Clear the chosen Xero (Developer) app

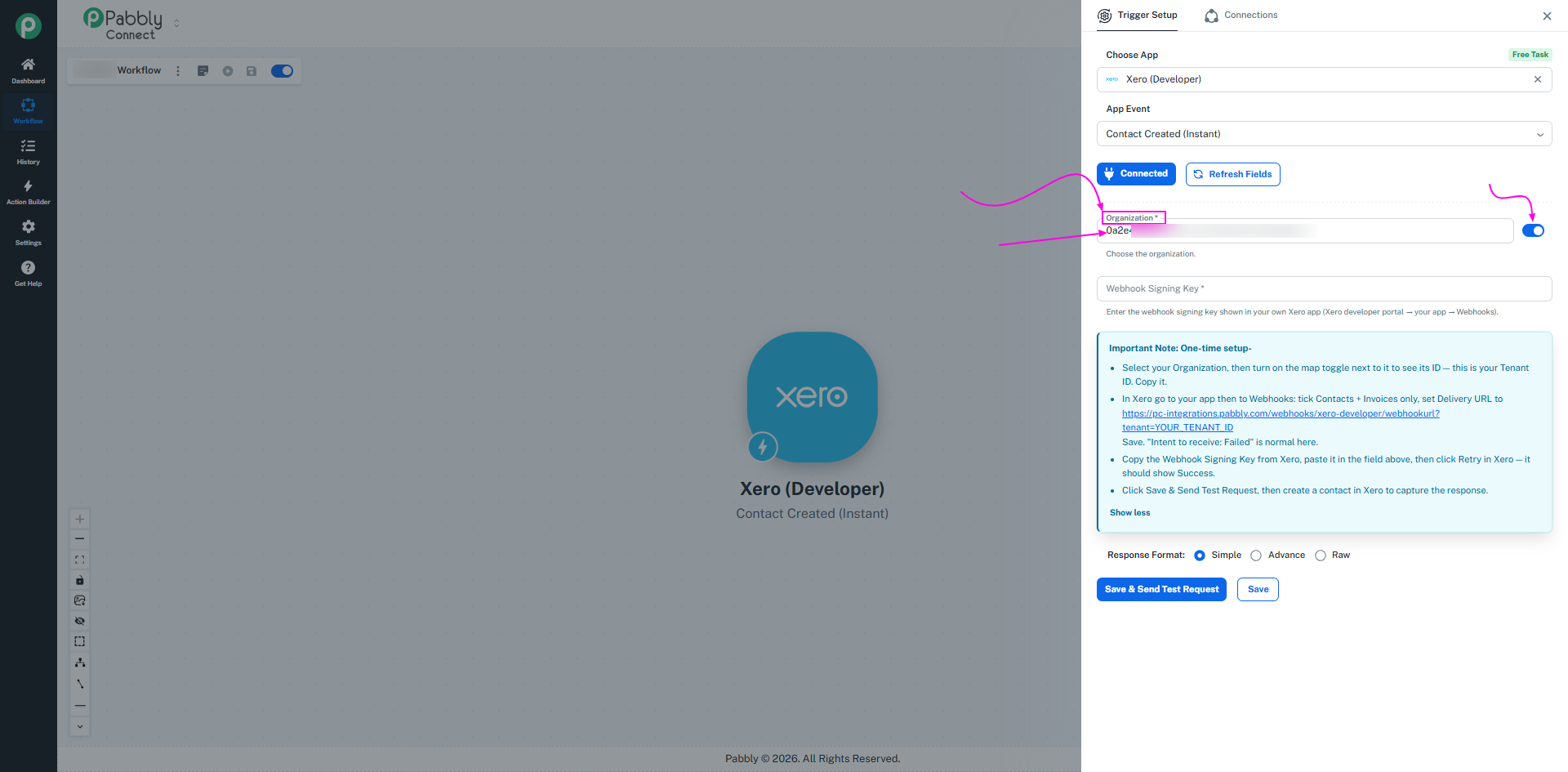1538,79
